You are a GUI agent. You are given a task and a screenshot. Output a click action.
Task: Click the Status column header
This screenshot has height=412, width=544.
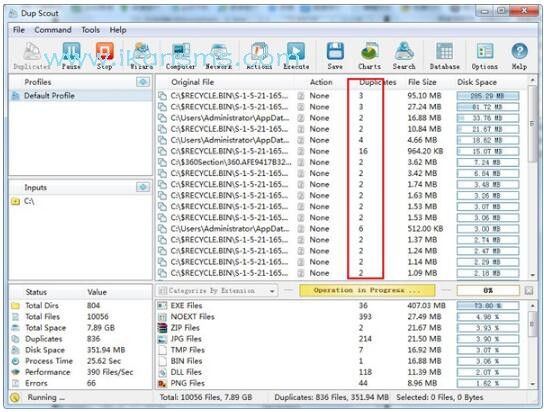[x=36, y=292]
